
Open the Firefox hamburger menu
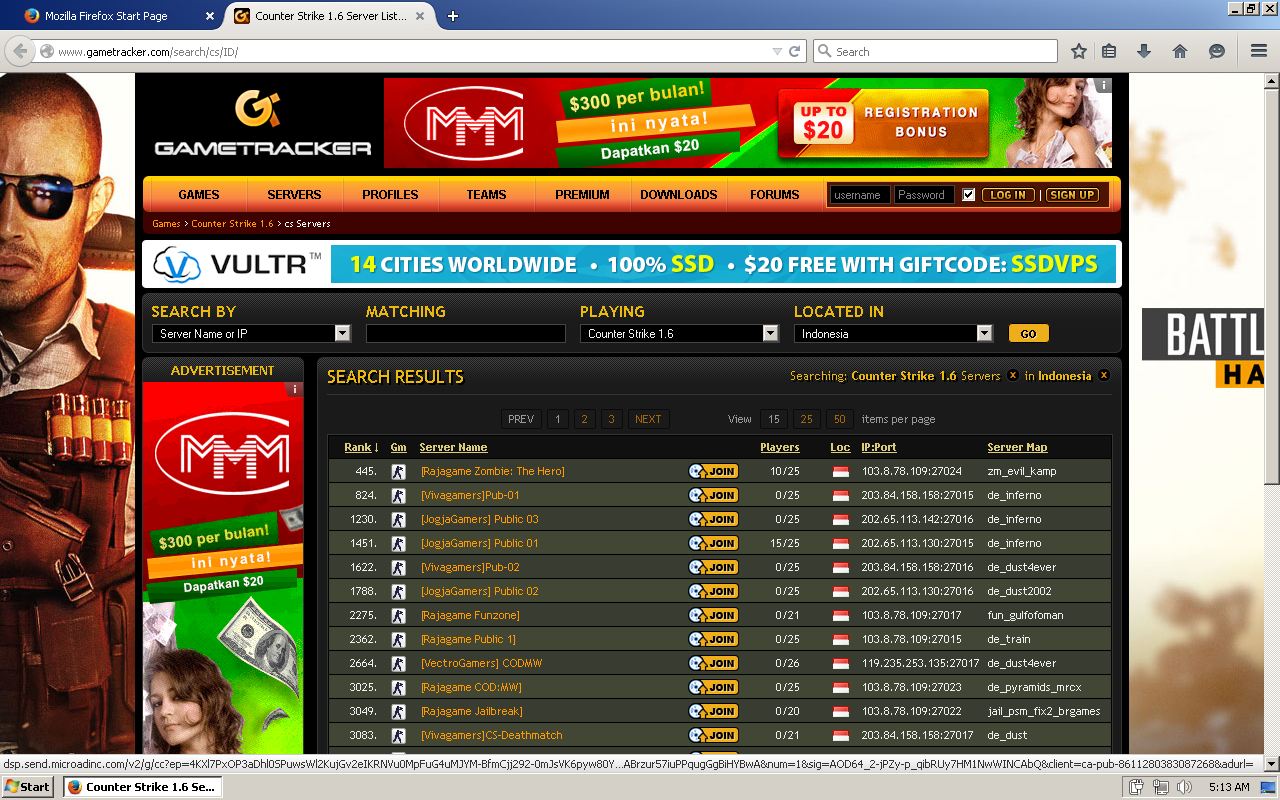tap(1259, 51)
